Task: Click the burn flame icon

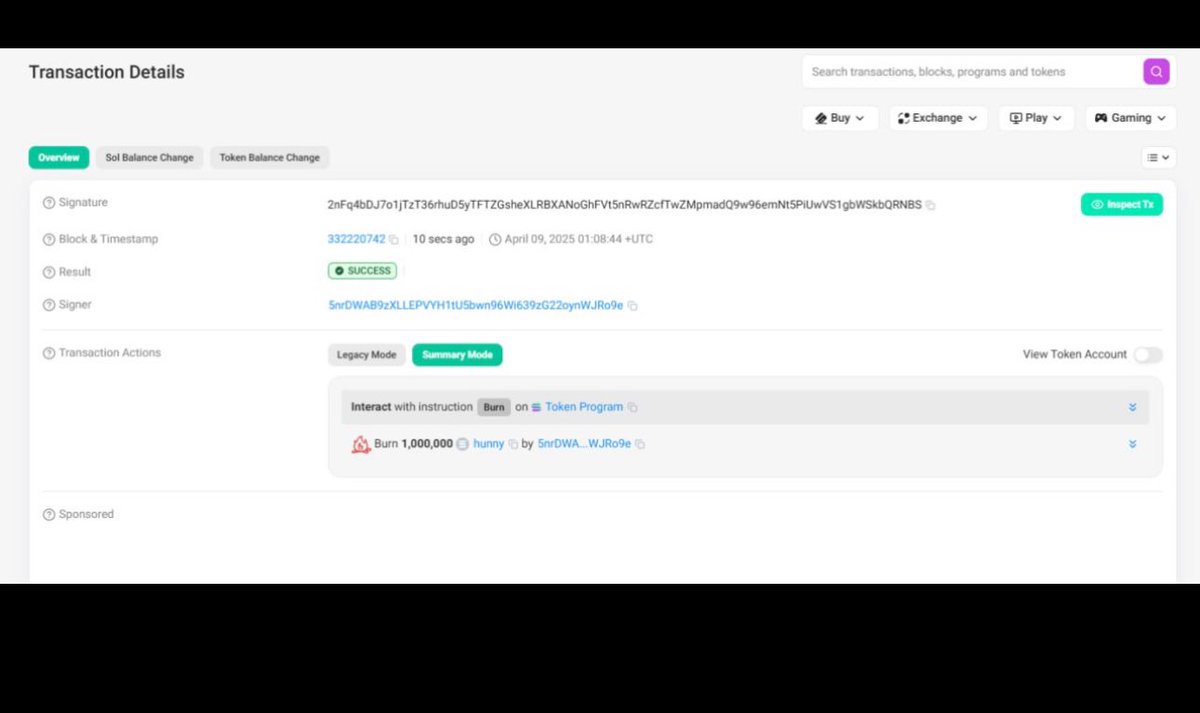Action: [x=361, y=444]
